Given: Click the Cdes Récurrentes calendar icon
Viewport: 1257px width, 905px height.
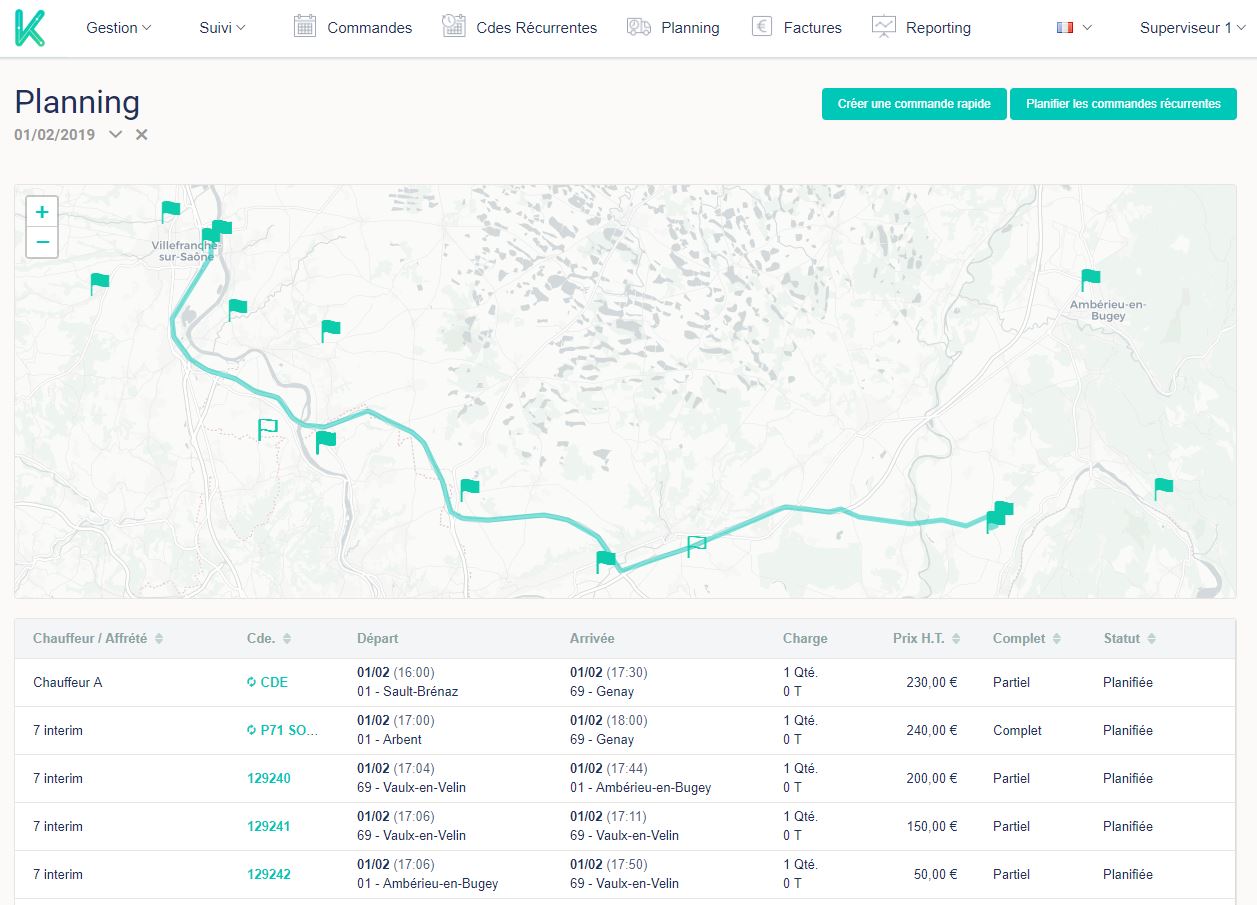Looking at the screenshot, I should click(454, 27).
